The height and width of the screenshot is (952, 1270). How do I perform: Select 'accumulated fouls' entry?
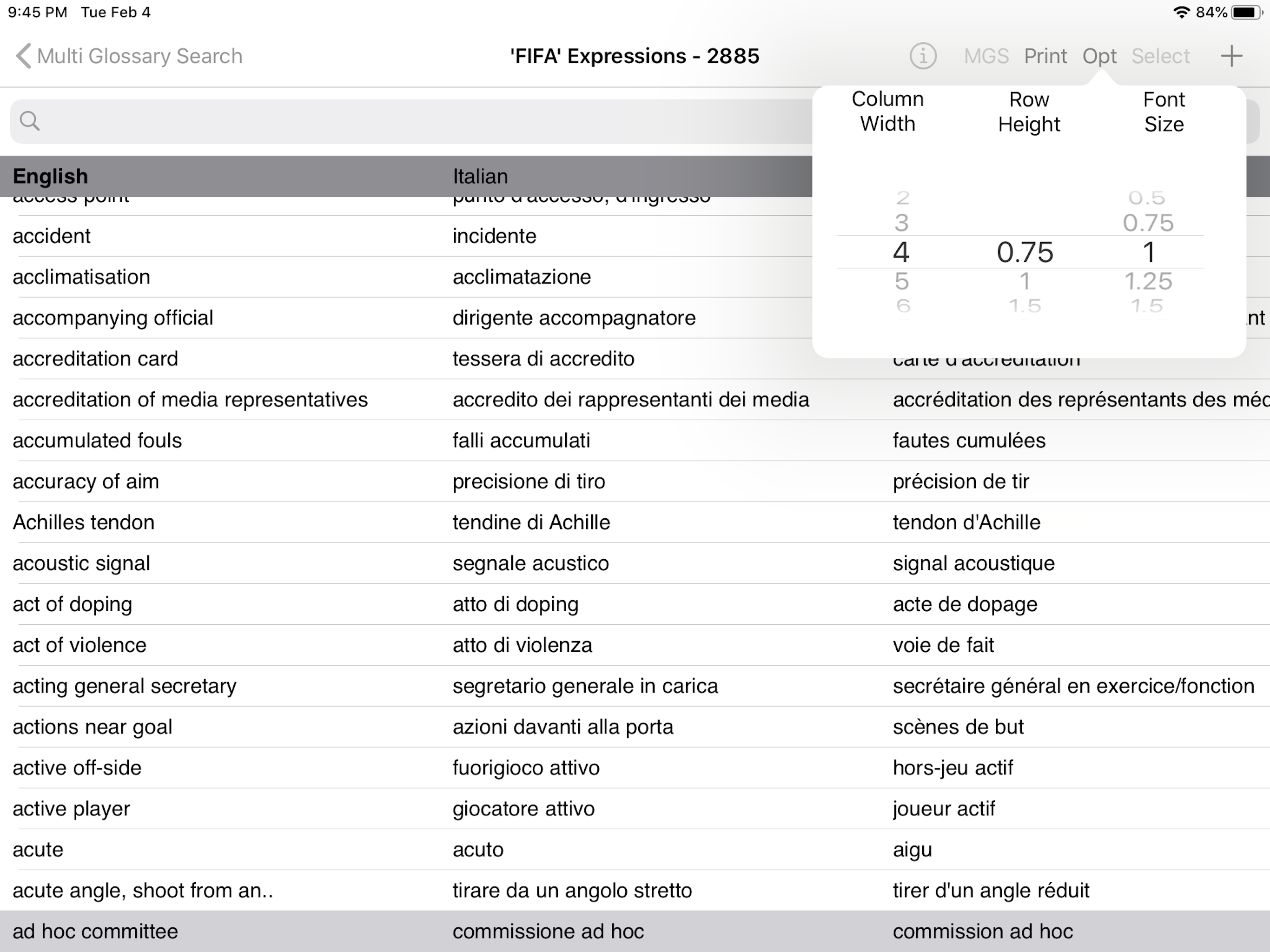pos(97,440)
